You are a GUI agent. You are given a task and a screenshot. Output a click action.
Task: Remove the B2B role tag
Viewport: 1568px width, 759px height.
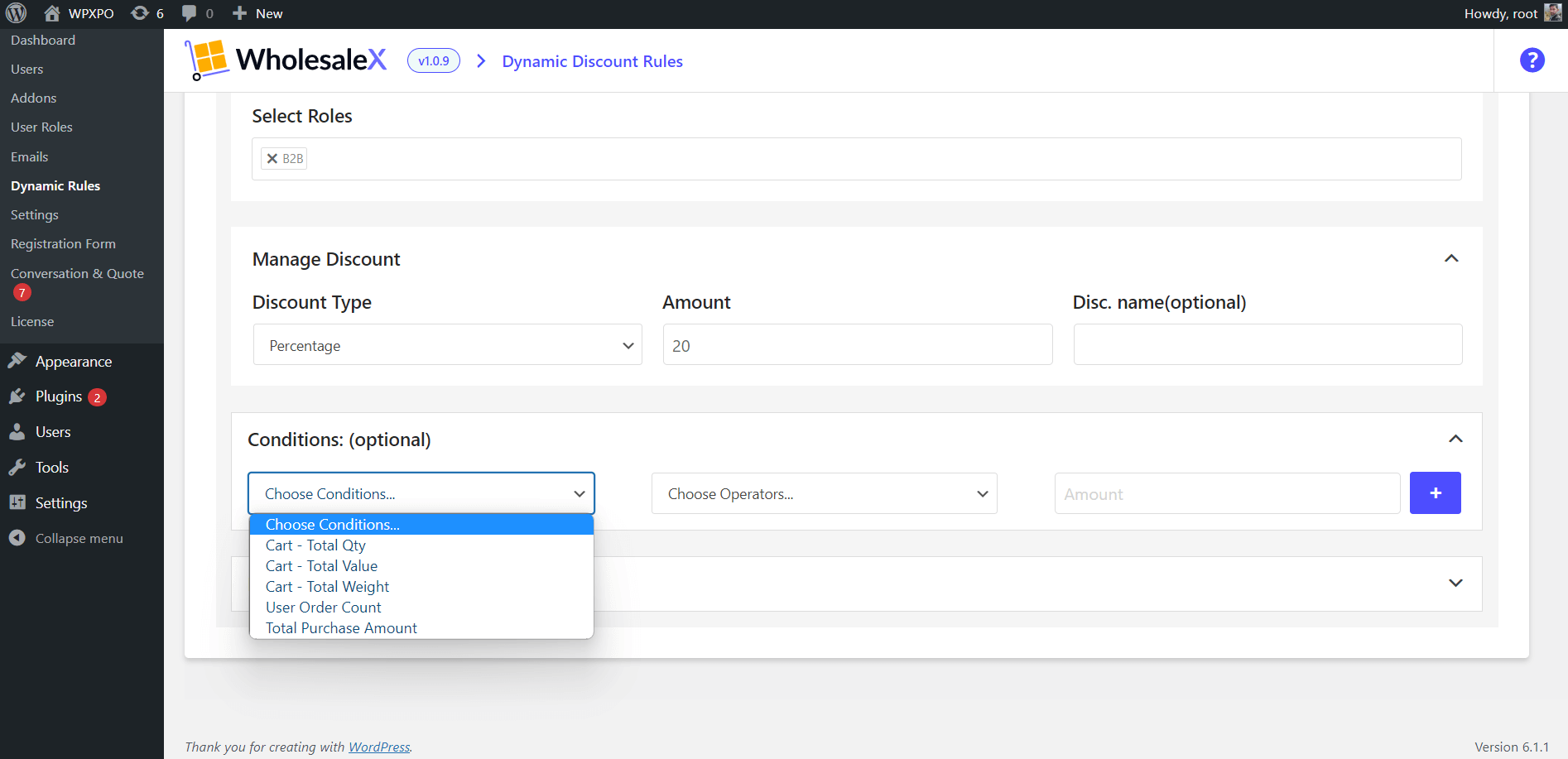point(272,158)
